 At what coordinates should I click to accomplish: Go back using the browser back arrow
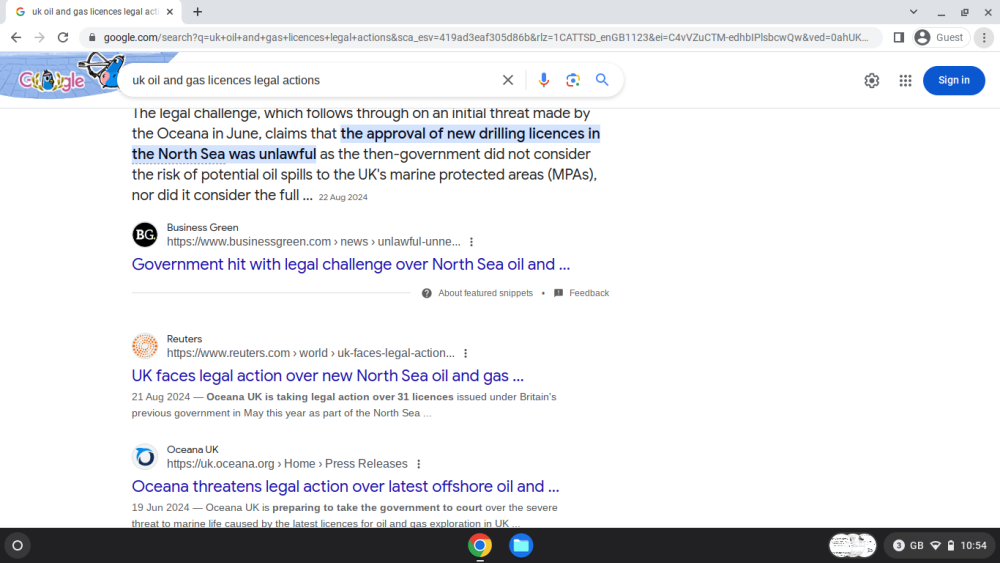click(x=16, y=38)
